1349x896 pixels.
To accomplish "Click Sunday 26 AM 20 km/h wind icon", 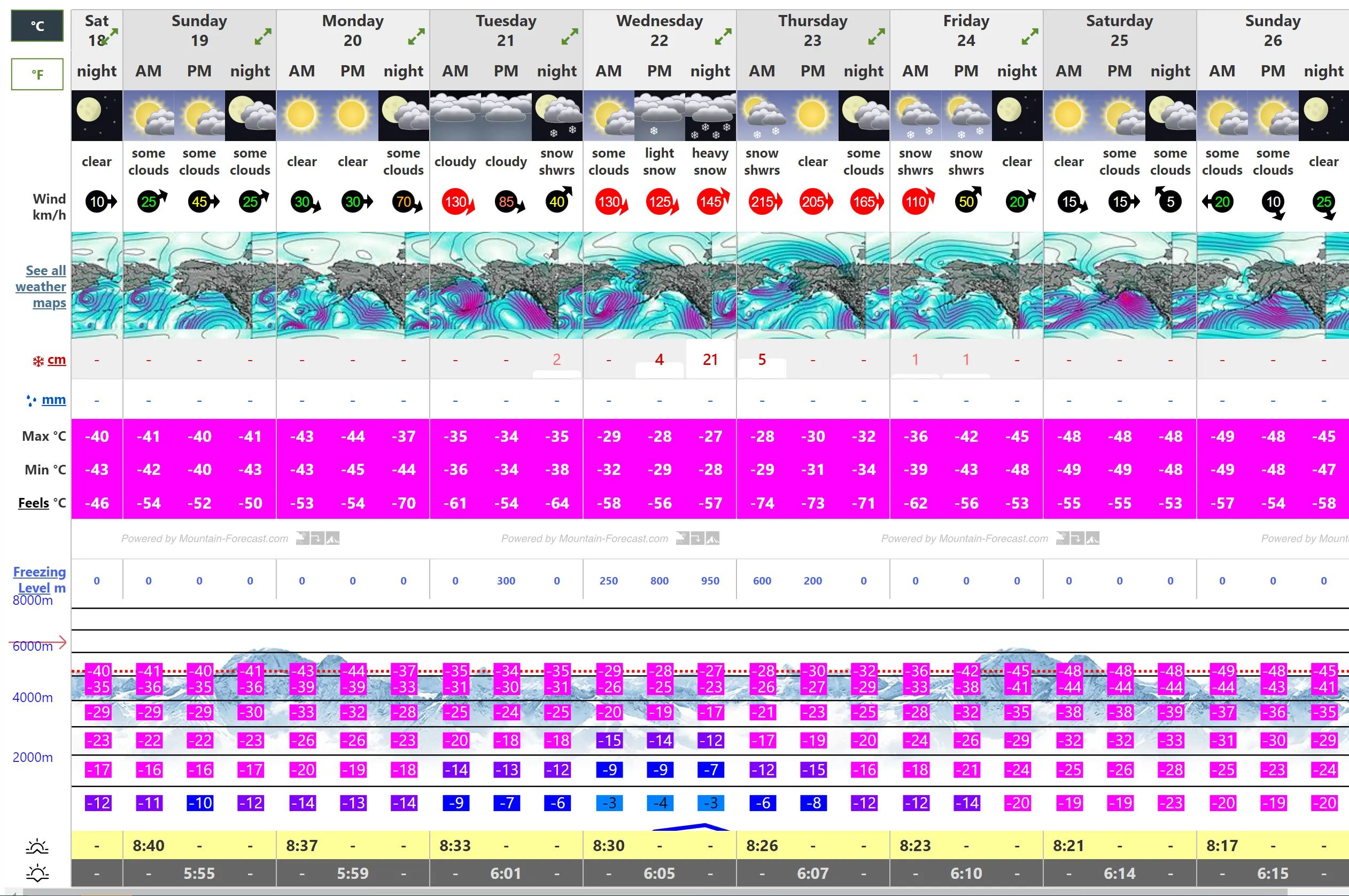I will point(1219,202).
